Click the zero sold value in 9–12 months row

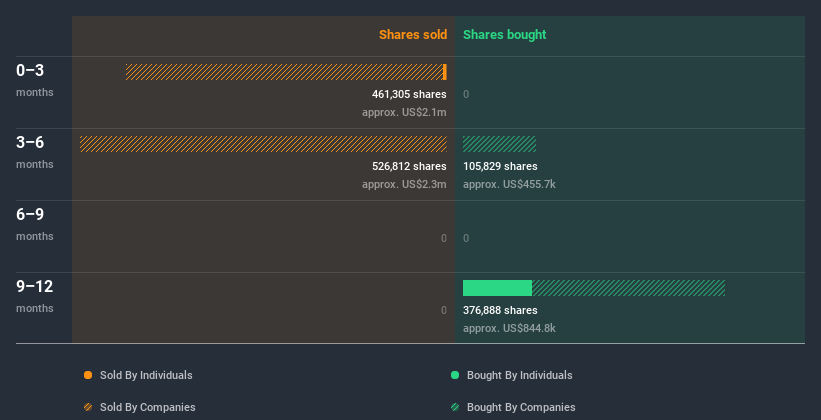443,310
